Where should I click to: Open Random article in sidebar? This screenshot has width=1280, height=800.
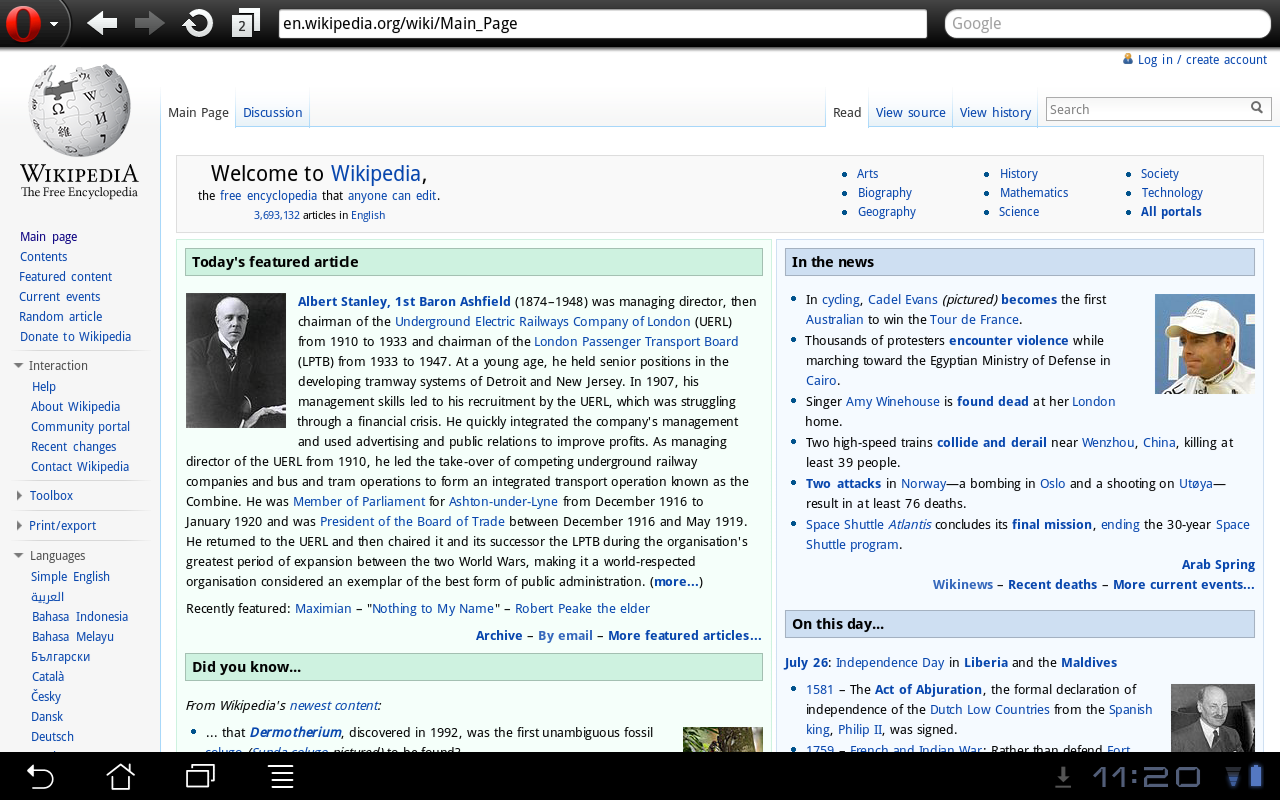61,317
